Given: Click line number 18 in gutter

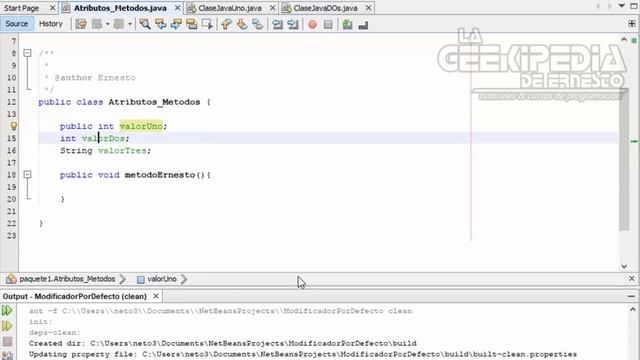Looking at the screenshot, I should (x=11, y=175).
